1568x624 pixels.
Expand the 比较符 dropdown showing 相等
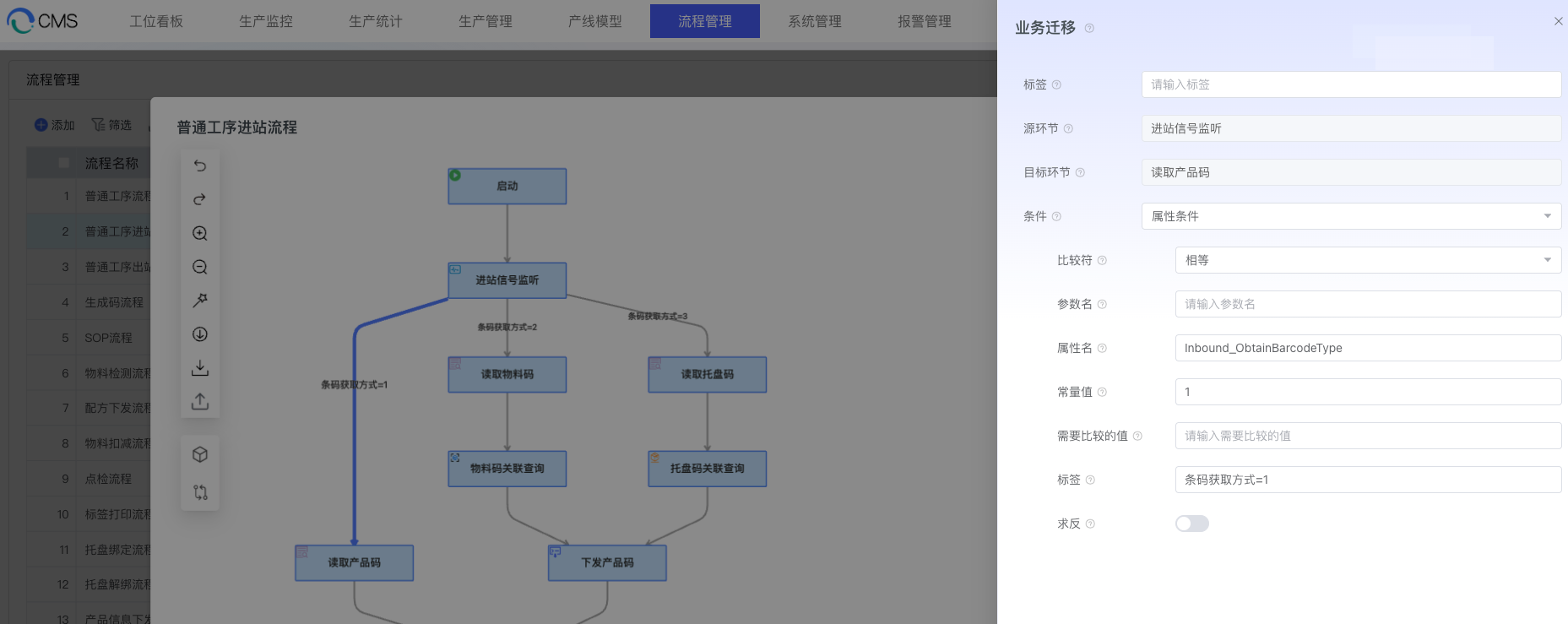(x=1367, y=260)
